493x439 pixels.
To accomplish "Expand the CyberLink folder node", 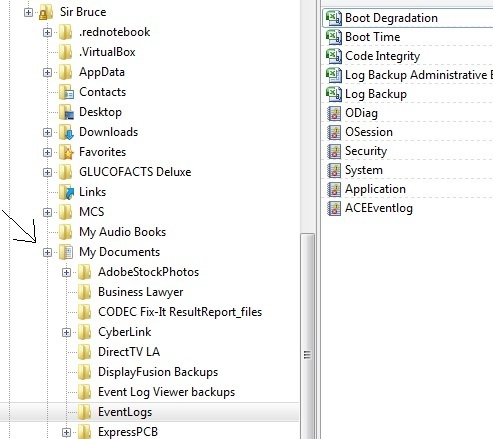I will (x=66, y=332).
